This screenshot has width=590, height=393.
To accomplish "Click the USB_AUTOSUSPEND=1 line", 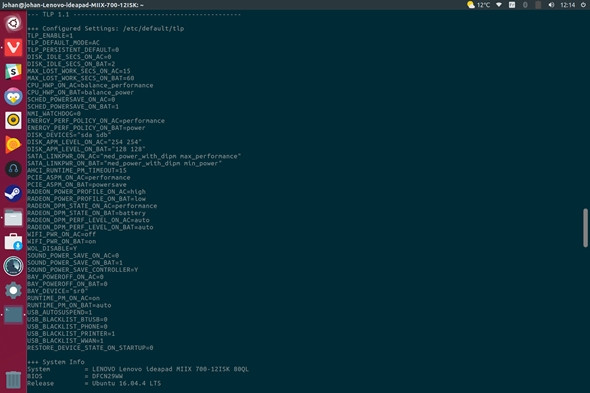I will (59, 312).
